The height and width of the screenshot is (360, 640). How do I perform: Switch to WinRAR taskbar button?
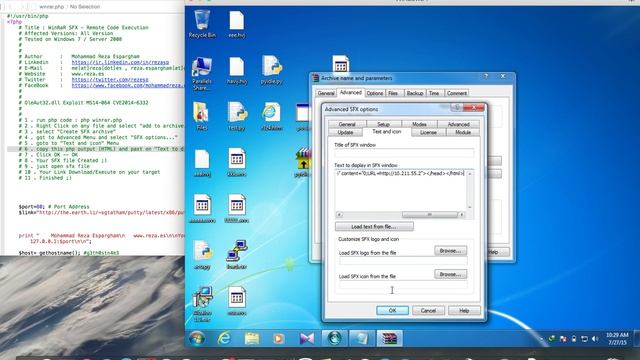tap(389, 338)
